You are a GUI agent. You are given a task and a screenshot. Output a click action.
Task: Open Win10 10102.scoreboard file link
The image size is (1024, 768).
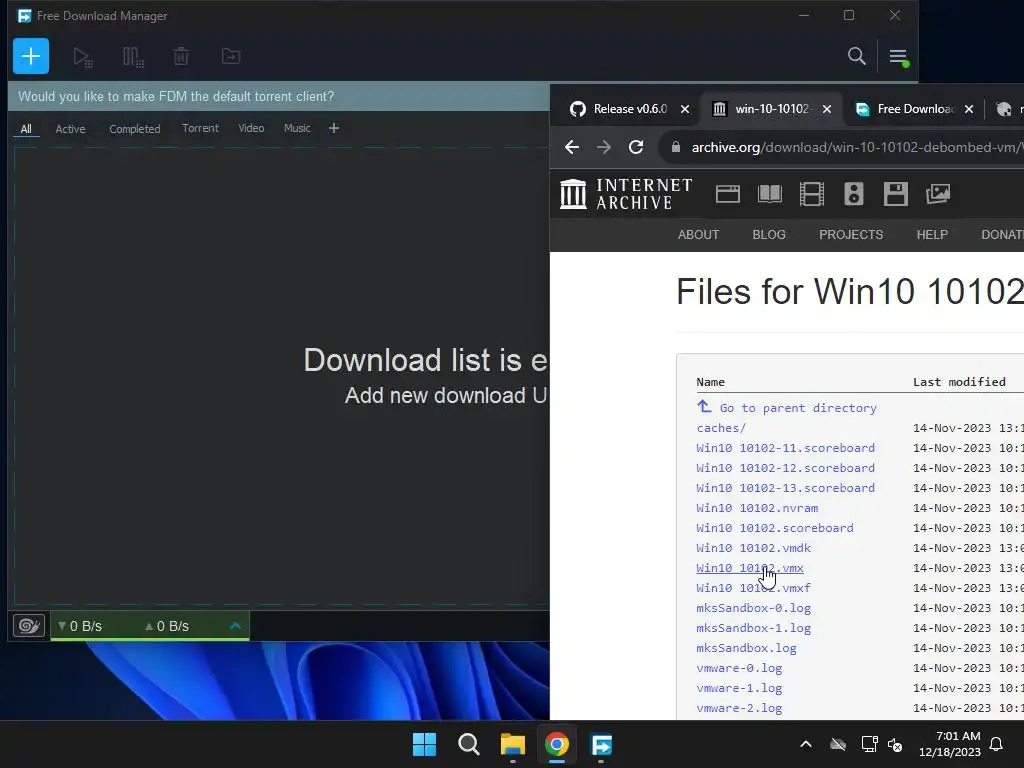click(775, 528)
